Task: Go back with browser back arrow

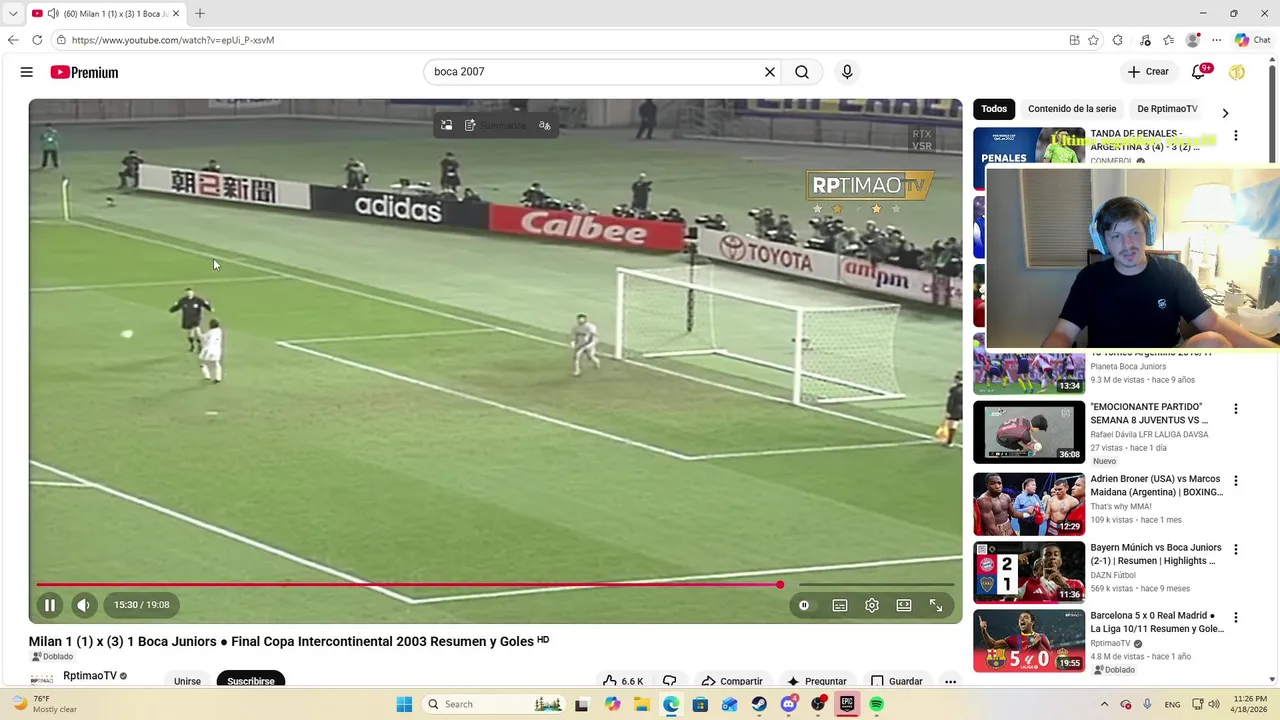Action: pyautogui.click(x=13, y=40)
